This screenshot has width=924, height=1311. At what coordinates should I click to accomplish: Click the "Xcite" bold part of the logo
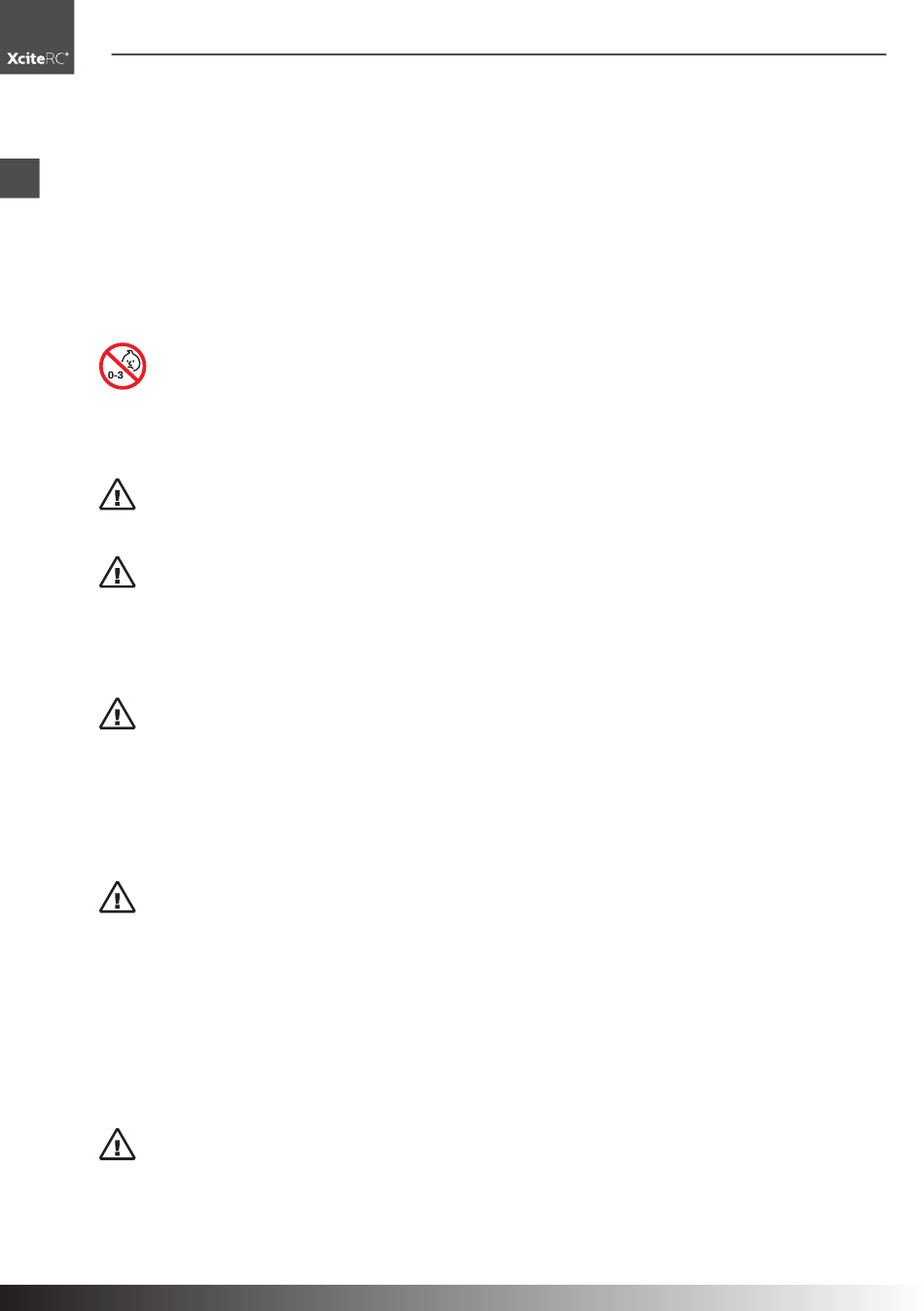click(25, 58)
